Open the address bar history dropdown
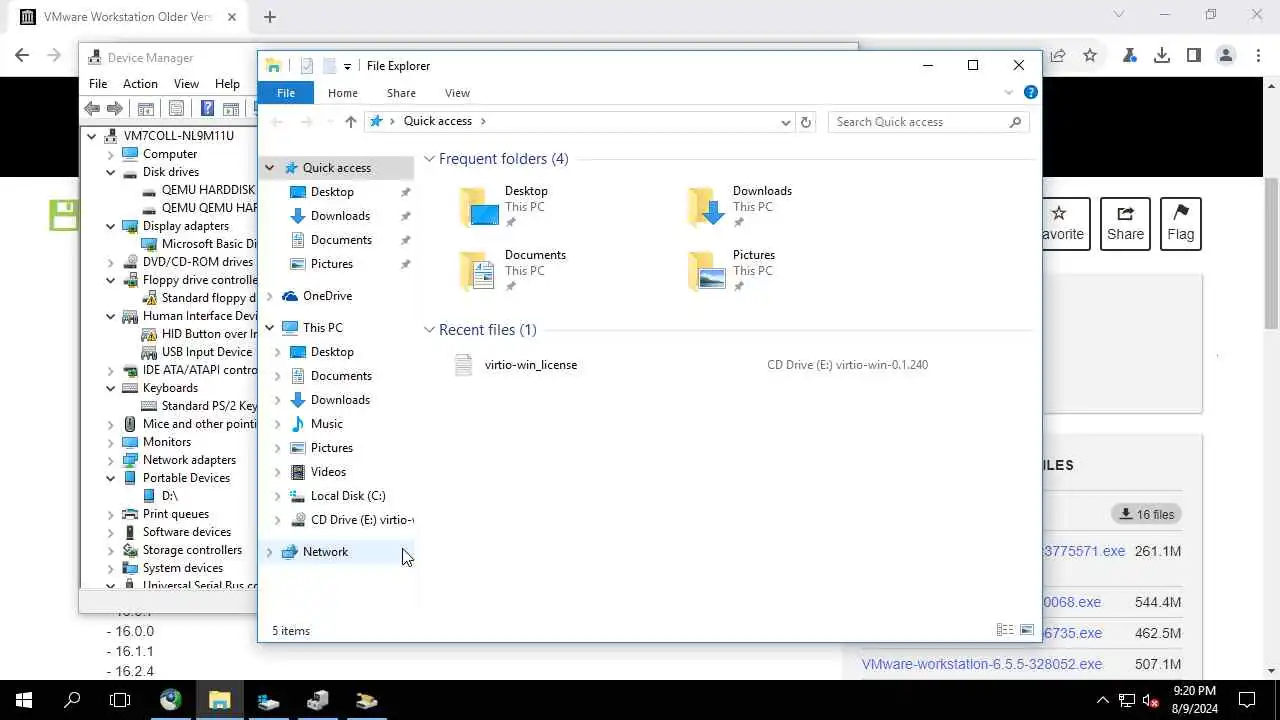 pyautogui.click(x=786, y=122)
